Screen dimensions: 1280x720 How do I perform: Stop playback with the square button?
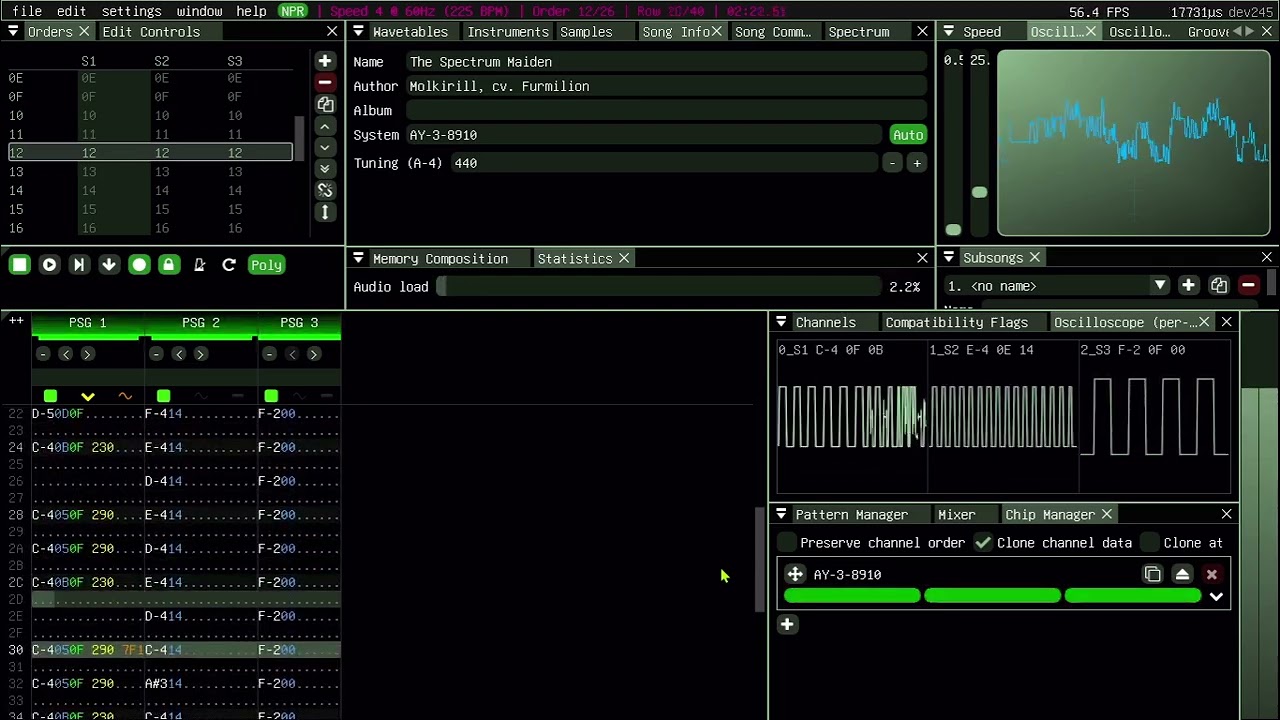19,265
